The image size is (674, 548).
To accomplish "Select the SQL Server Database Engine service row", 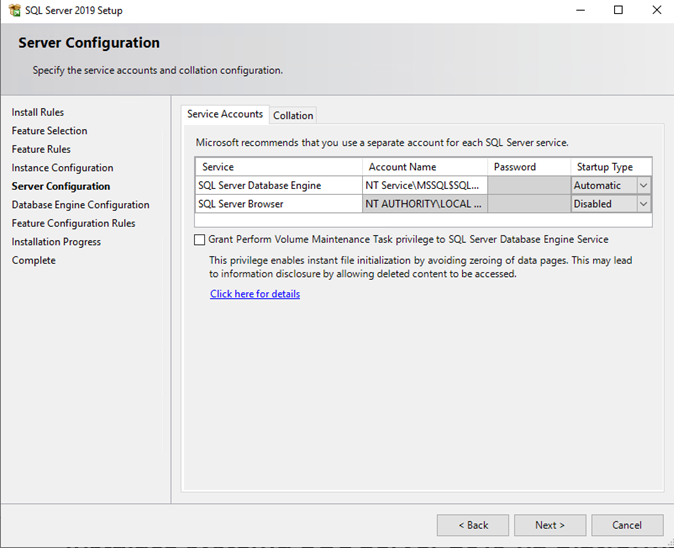I will point(279,186).
